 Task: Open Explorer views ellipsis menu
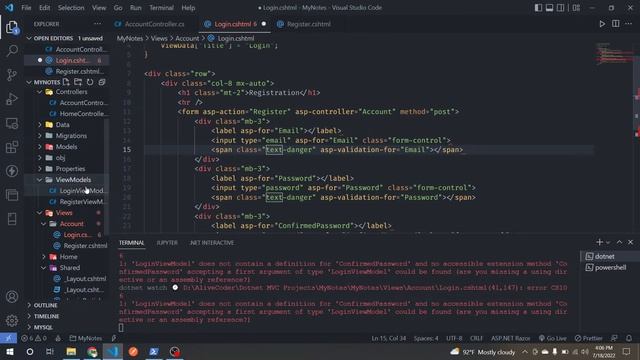(97, 24)
